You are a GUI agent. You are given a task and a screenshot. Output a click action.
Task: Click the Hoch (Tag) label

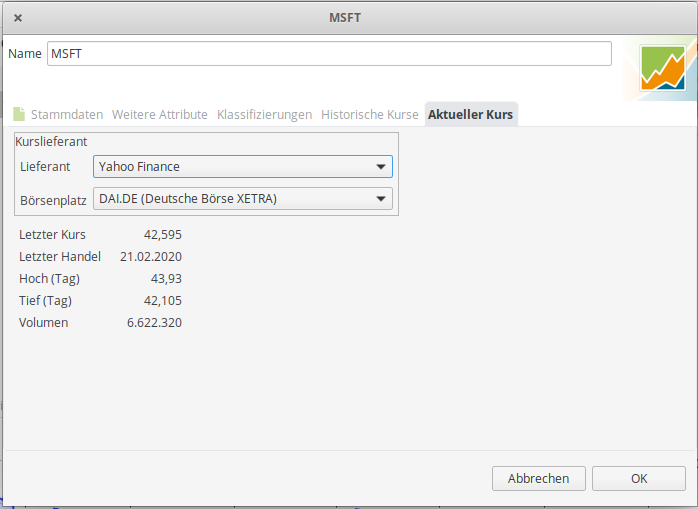(x=49, y=279)
